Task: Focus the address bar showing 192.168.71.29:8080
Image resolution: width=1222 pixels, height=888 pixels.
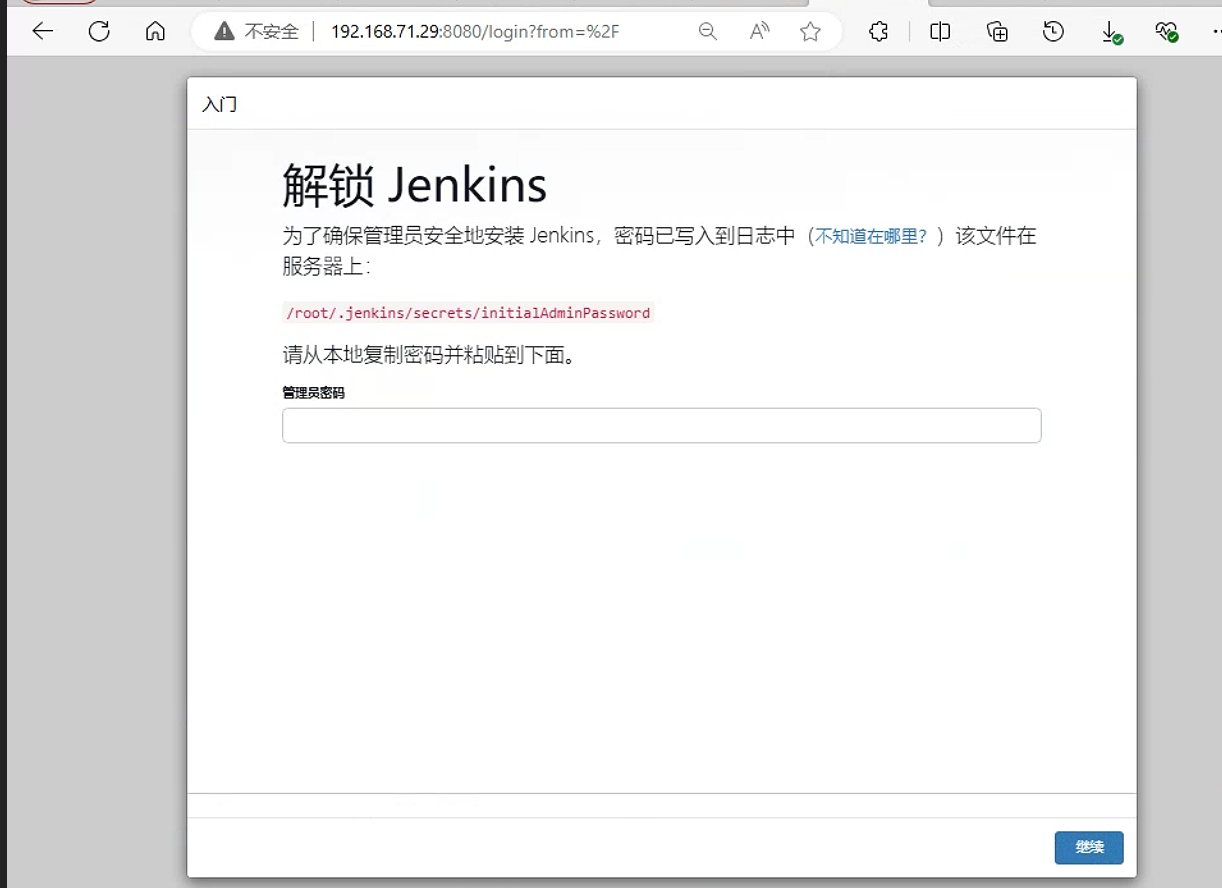Action: (475, 31)
